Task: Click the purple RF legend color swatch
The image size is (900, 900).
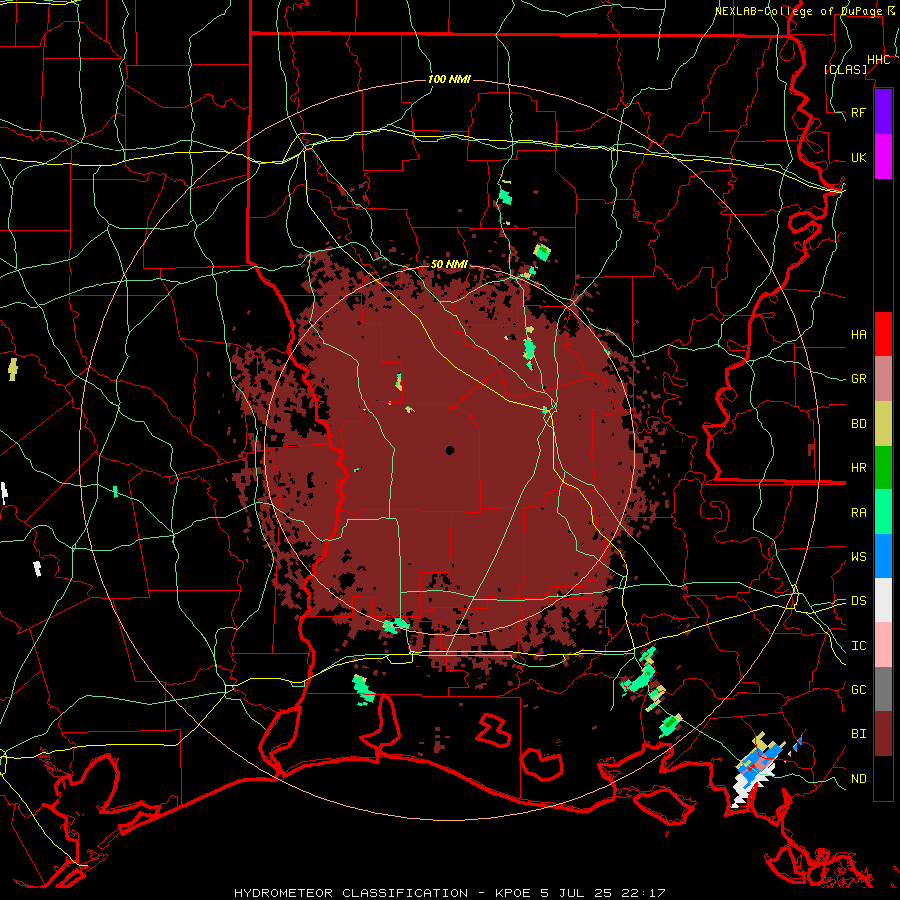Action: tap(883, 112)
